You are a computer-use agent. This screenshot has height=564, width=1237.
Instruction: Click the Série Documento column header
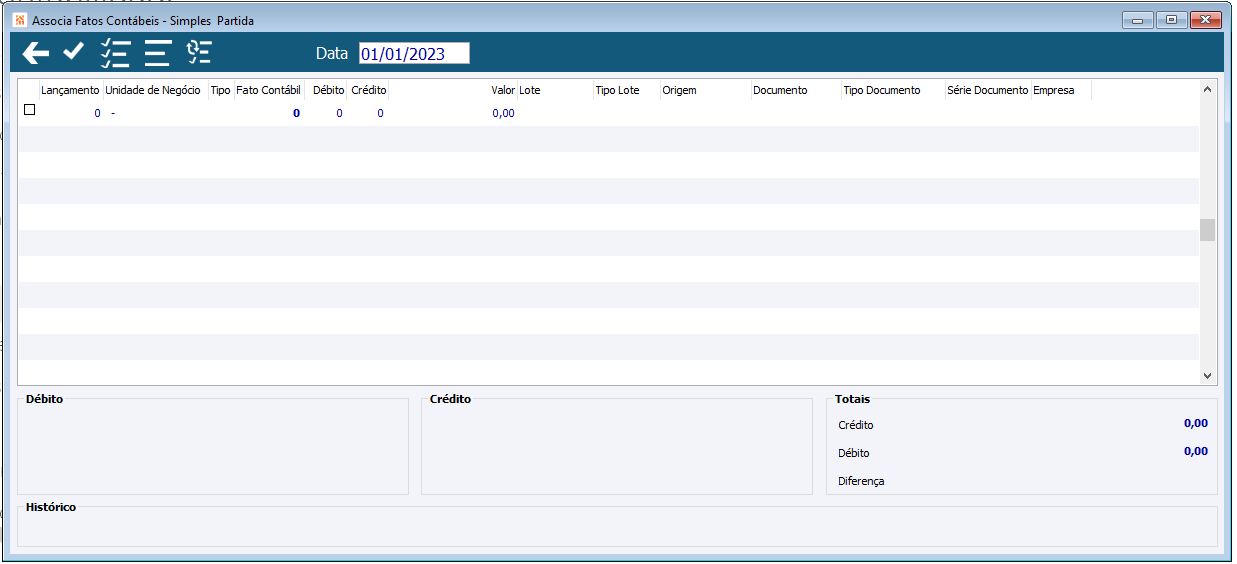(988, 90)
